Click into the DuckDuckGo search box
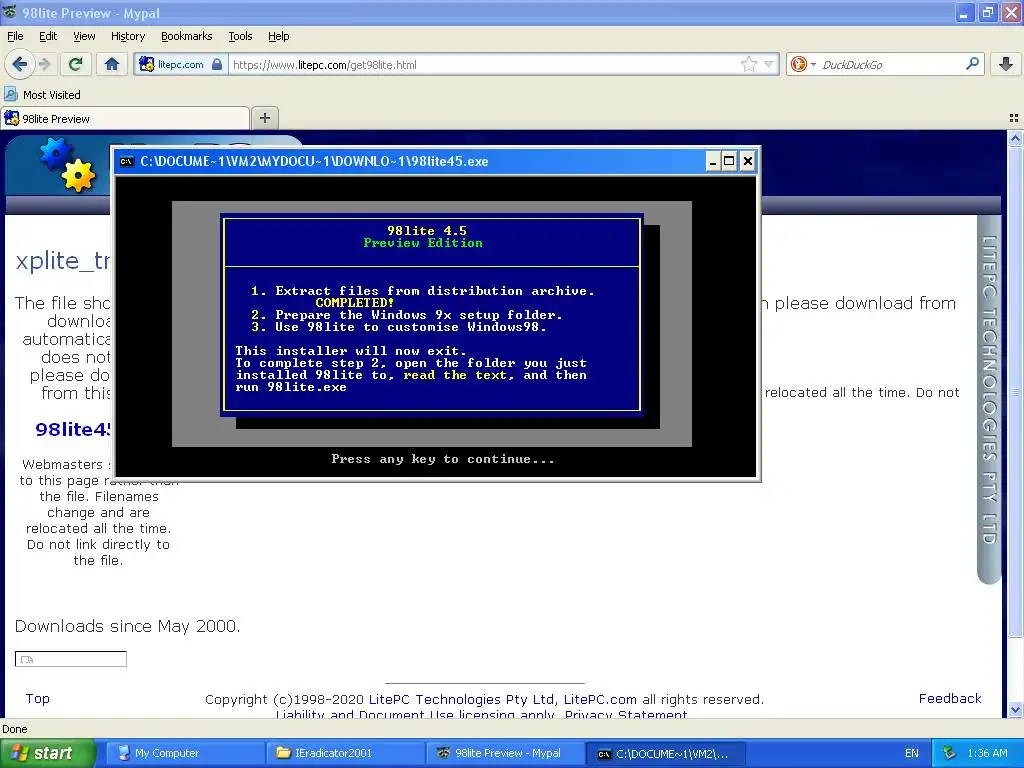The image size is (1024, 768). 889,65
